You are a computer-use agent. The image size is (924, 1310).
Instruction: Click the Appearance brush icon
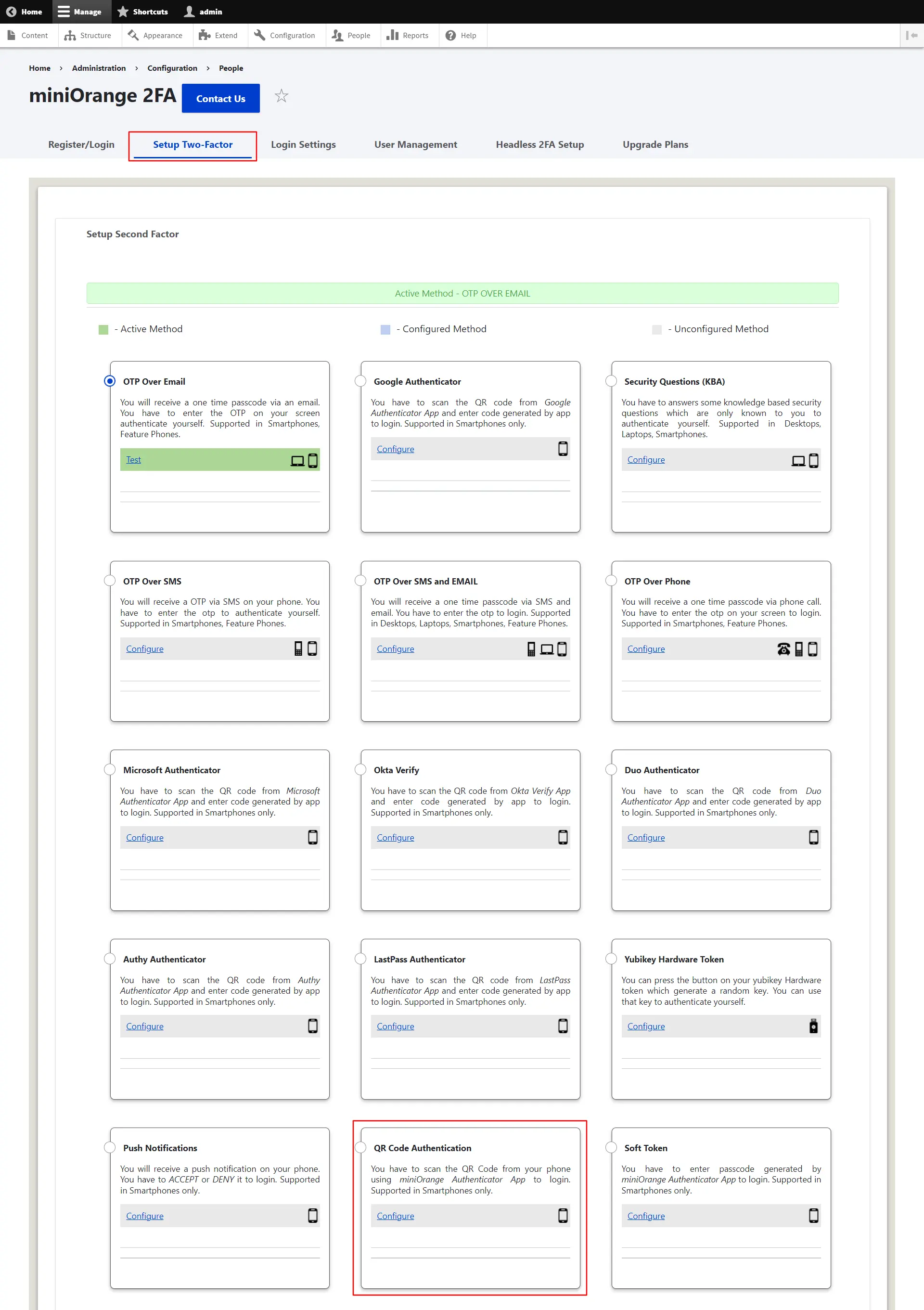pos(133,35)
